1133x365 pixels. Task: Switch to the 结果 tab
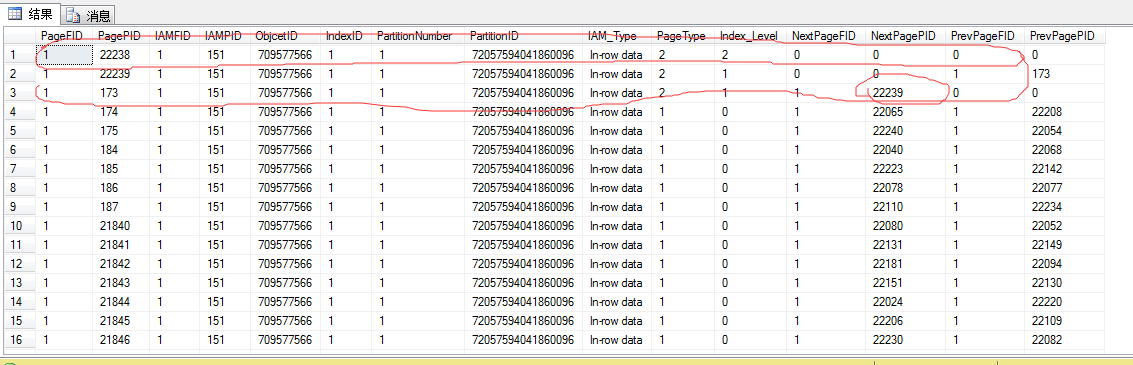(x=30, y=14)
